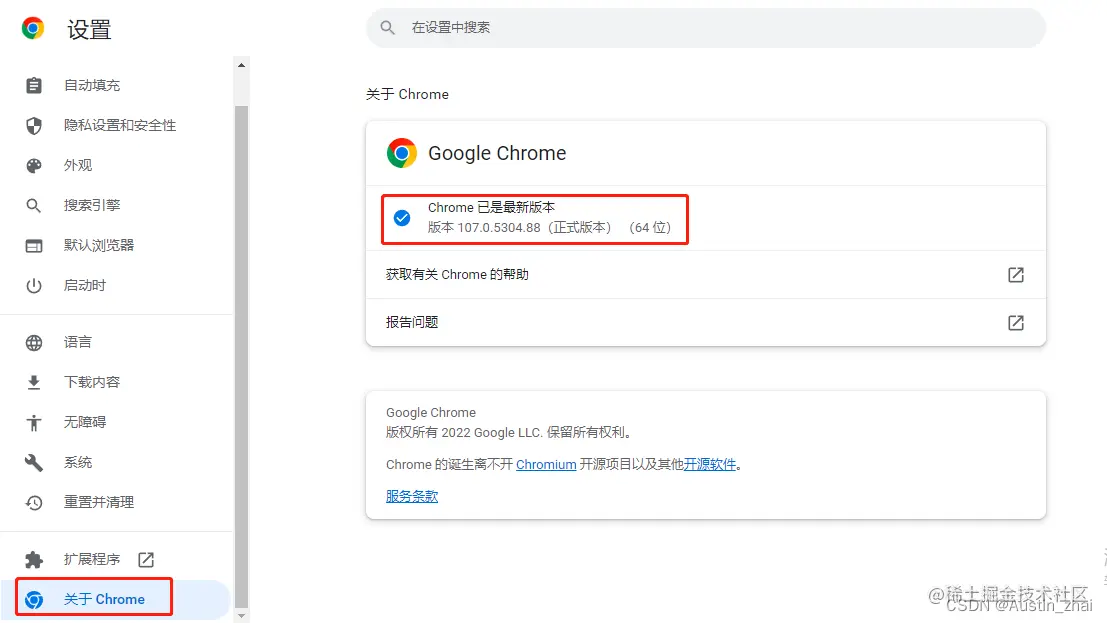
Task: Click the 自动填充 clipboard icon
Action: tap(34, 85)
